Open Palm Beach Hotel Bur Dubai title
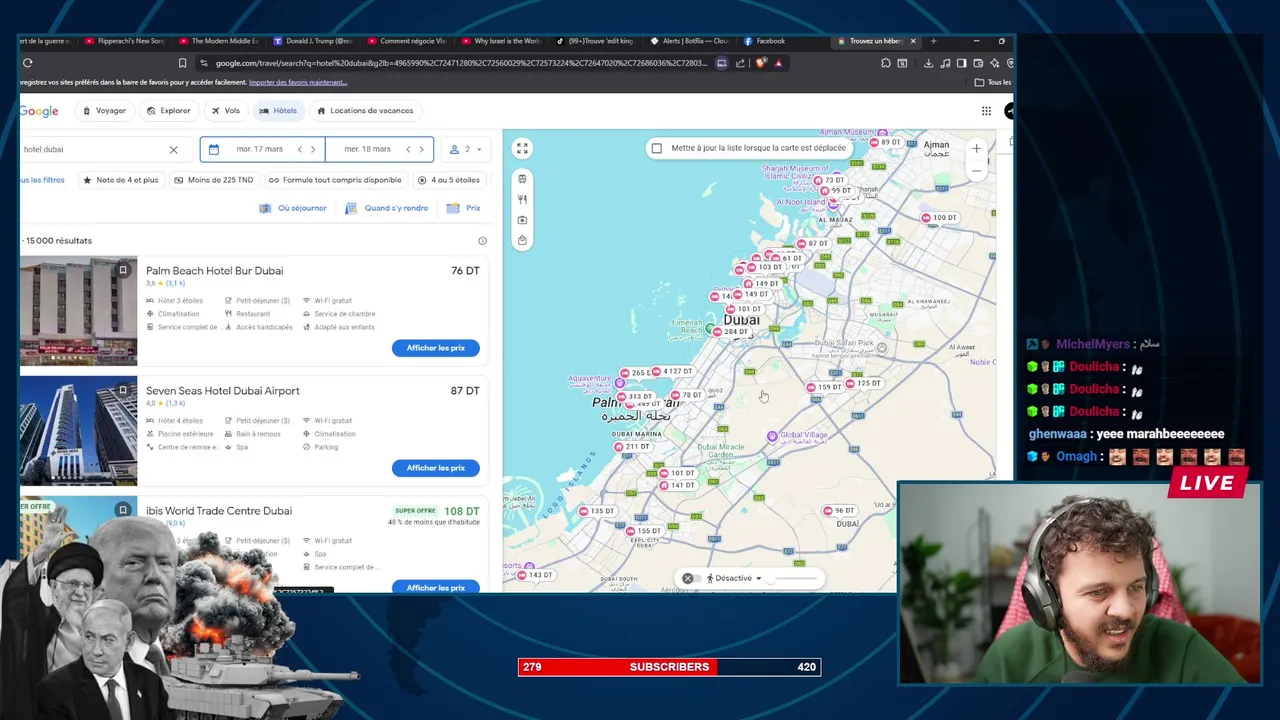The height and width of the screenshot is (720, 1280). [x=214, y=271]
